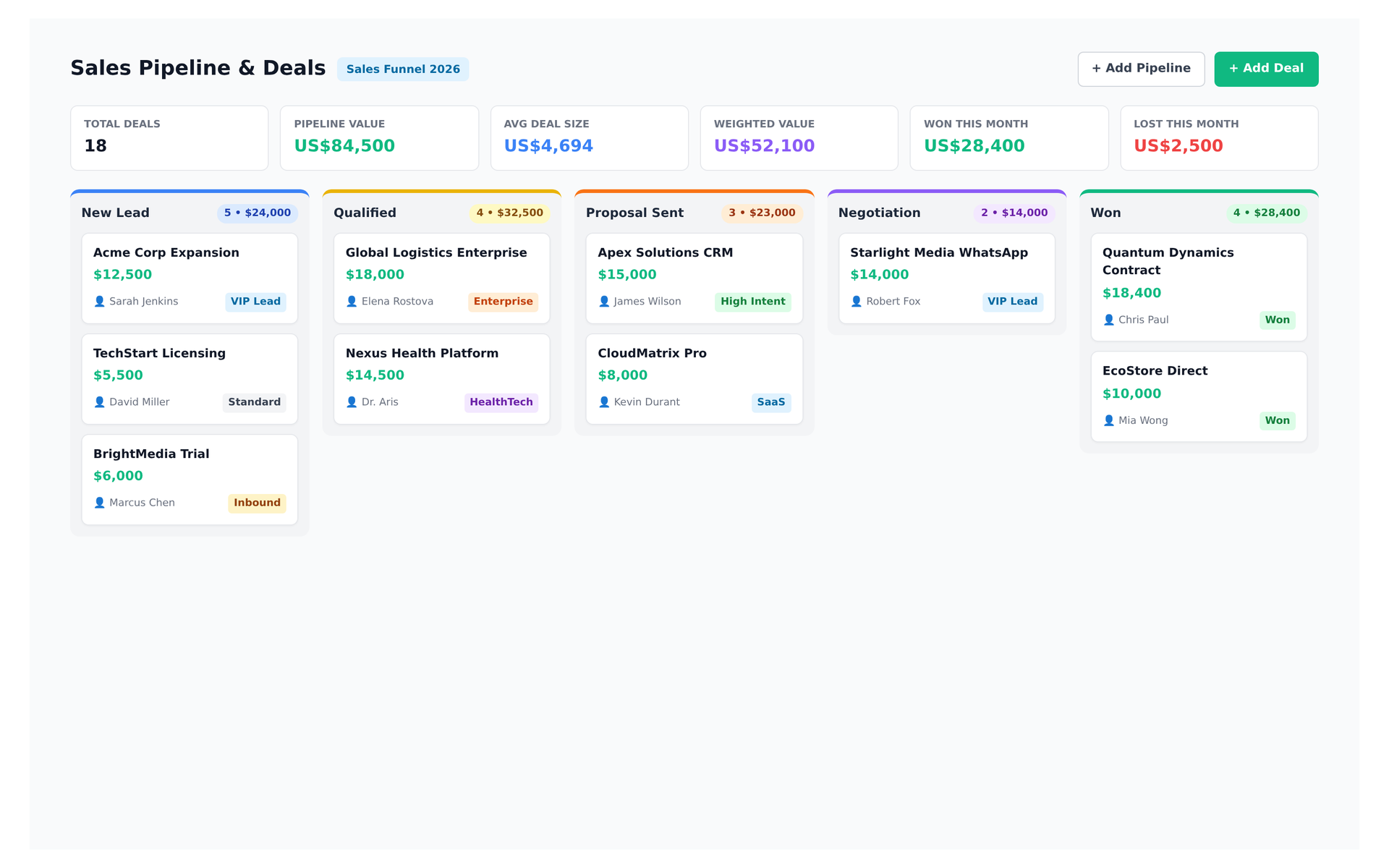Click the HealthTech tag on Nexus Health
This screenshot has height=868, width=1389.
point(501,402)
